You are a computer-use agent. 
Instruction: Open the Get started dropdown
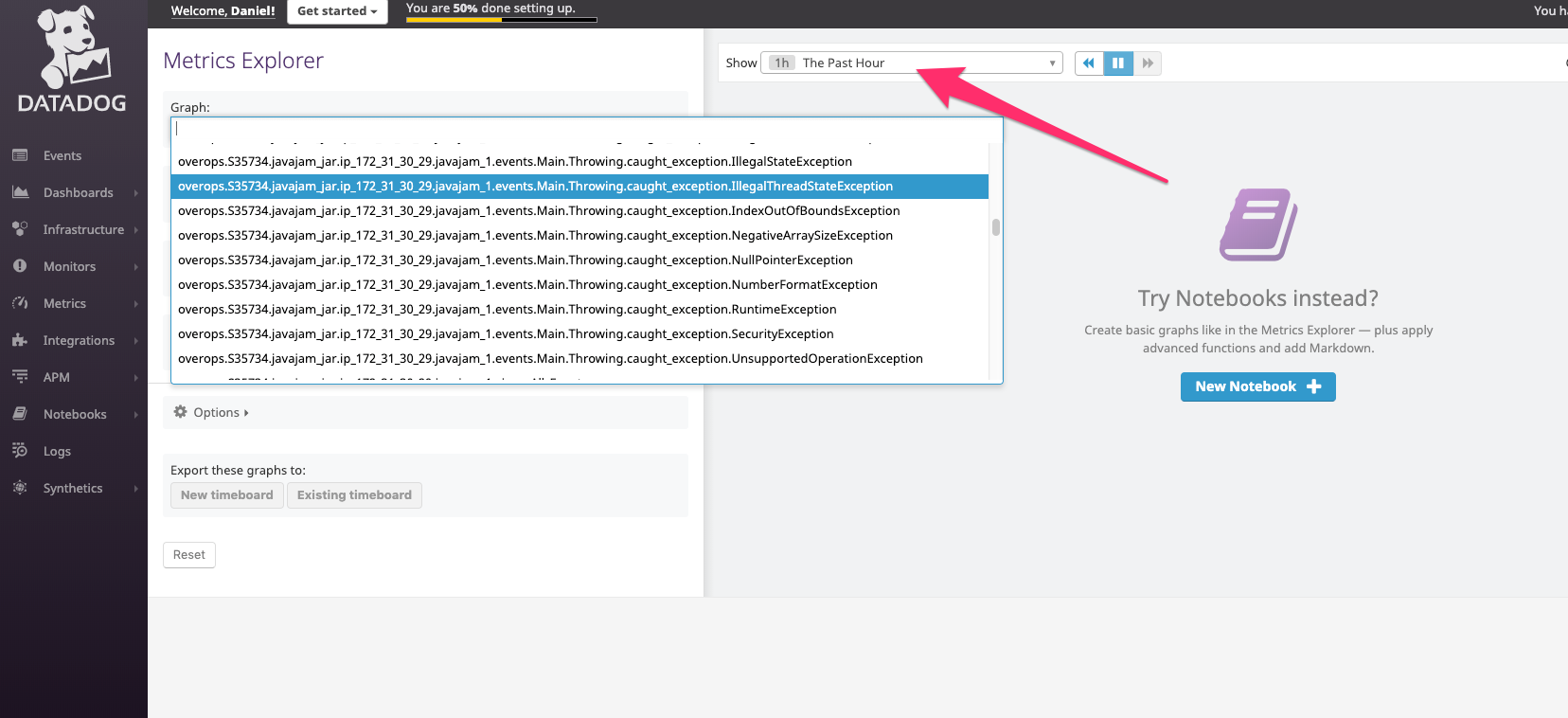337,11
